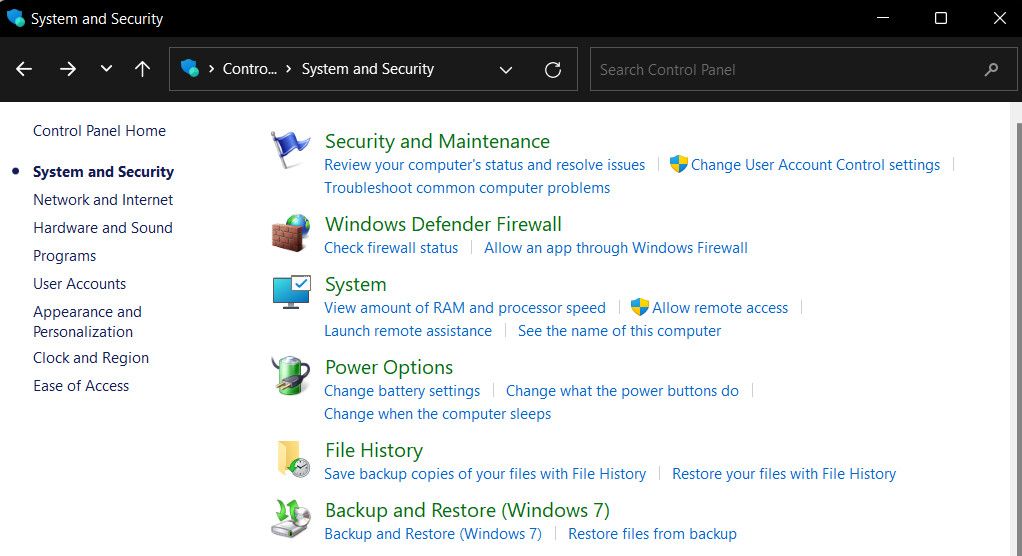The height and width of the screenshot is (556, 1022).
Task: Click Change User Account Control settings
Action: coord(815,165)
